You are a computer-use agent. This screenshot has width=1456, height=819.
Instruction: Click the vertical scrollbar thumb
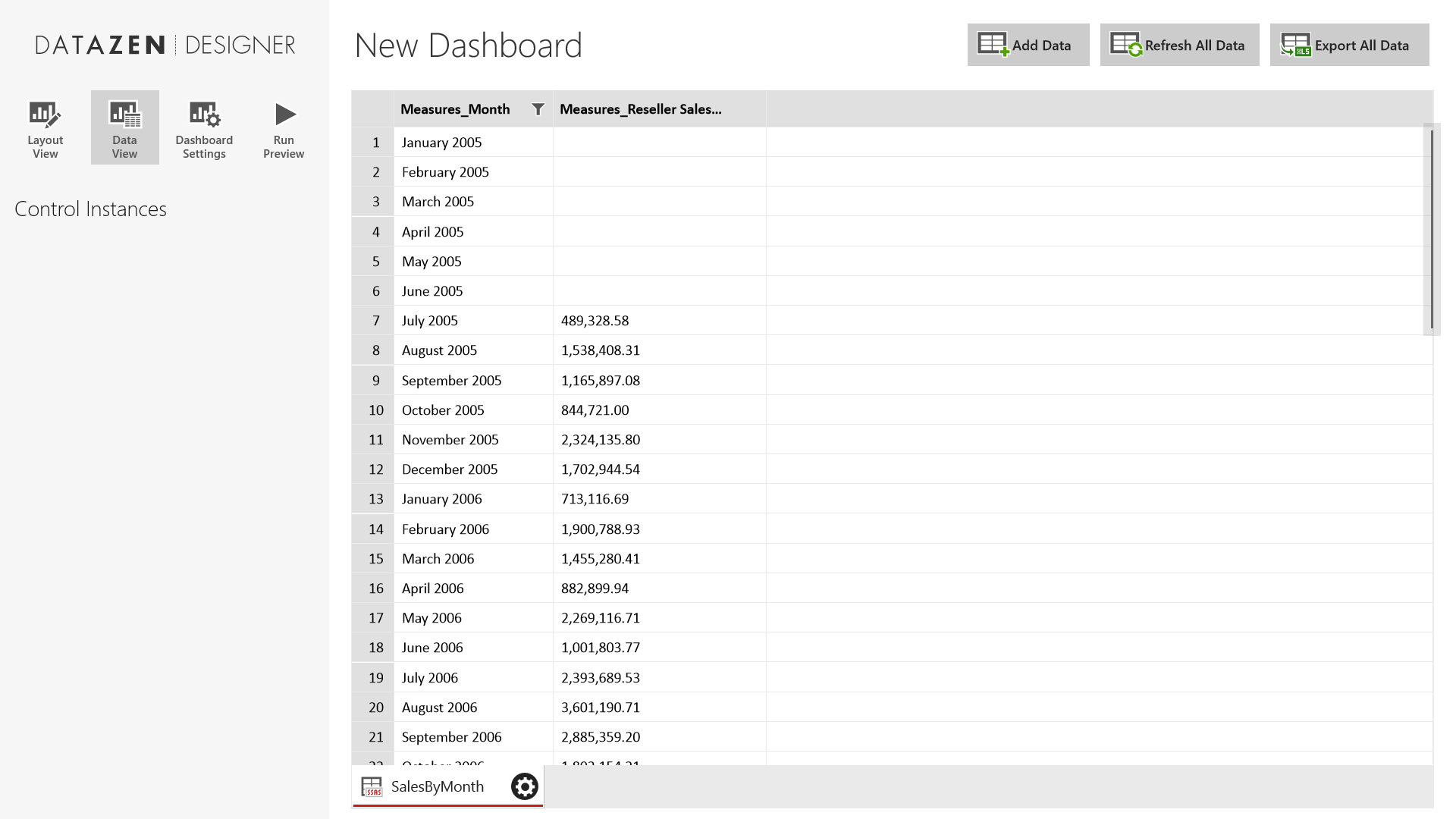click(x=1432, y=227)
